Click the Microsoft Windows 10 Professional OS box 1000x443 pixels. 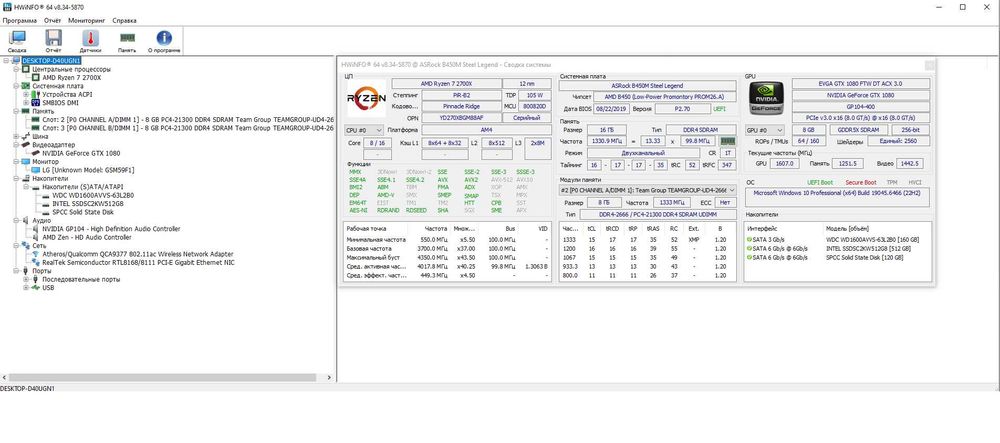pyautogui.click(x=839, y=196)
